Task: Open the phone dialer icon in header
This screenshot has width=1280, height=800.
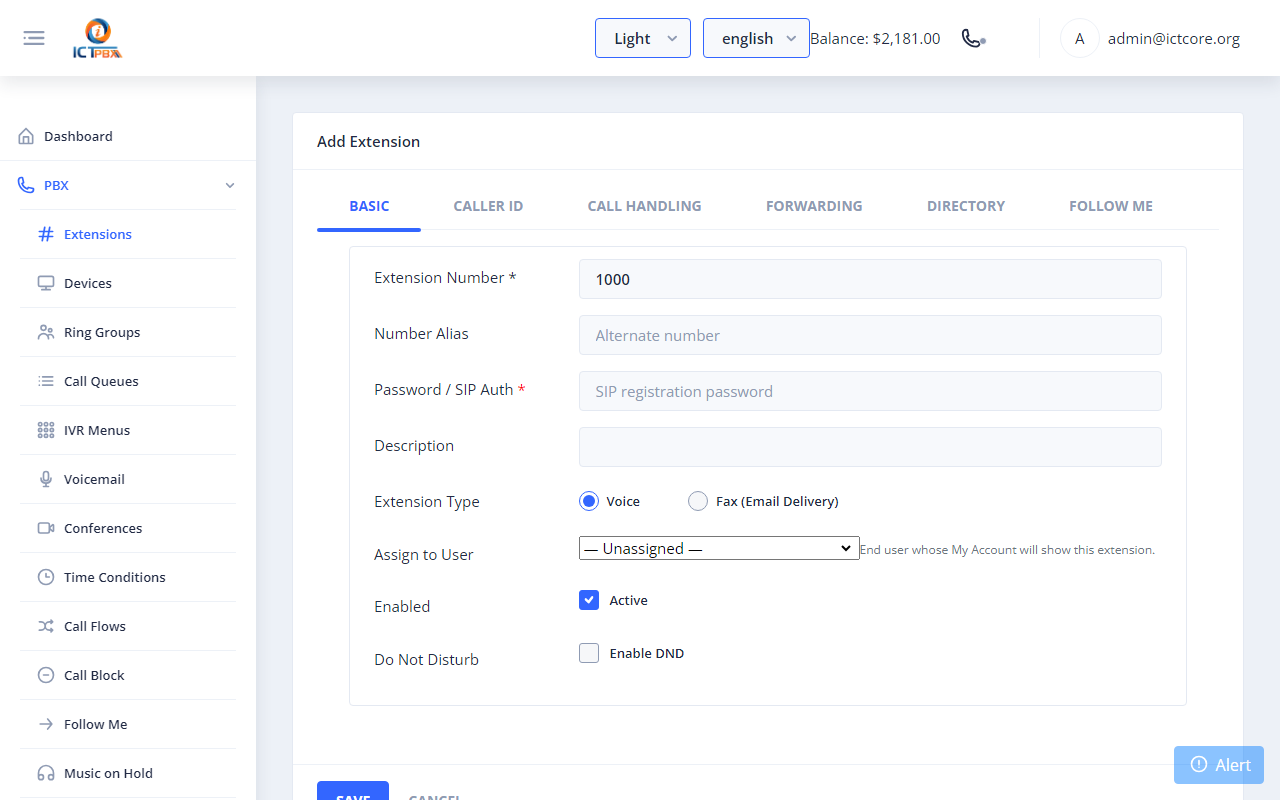Action: click(x=973, y=38)
